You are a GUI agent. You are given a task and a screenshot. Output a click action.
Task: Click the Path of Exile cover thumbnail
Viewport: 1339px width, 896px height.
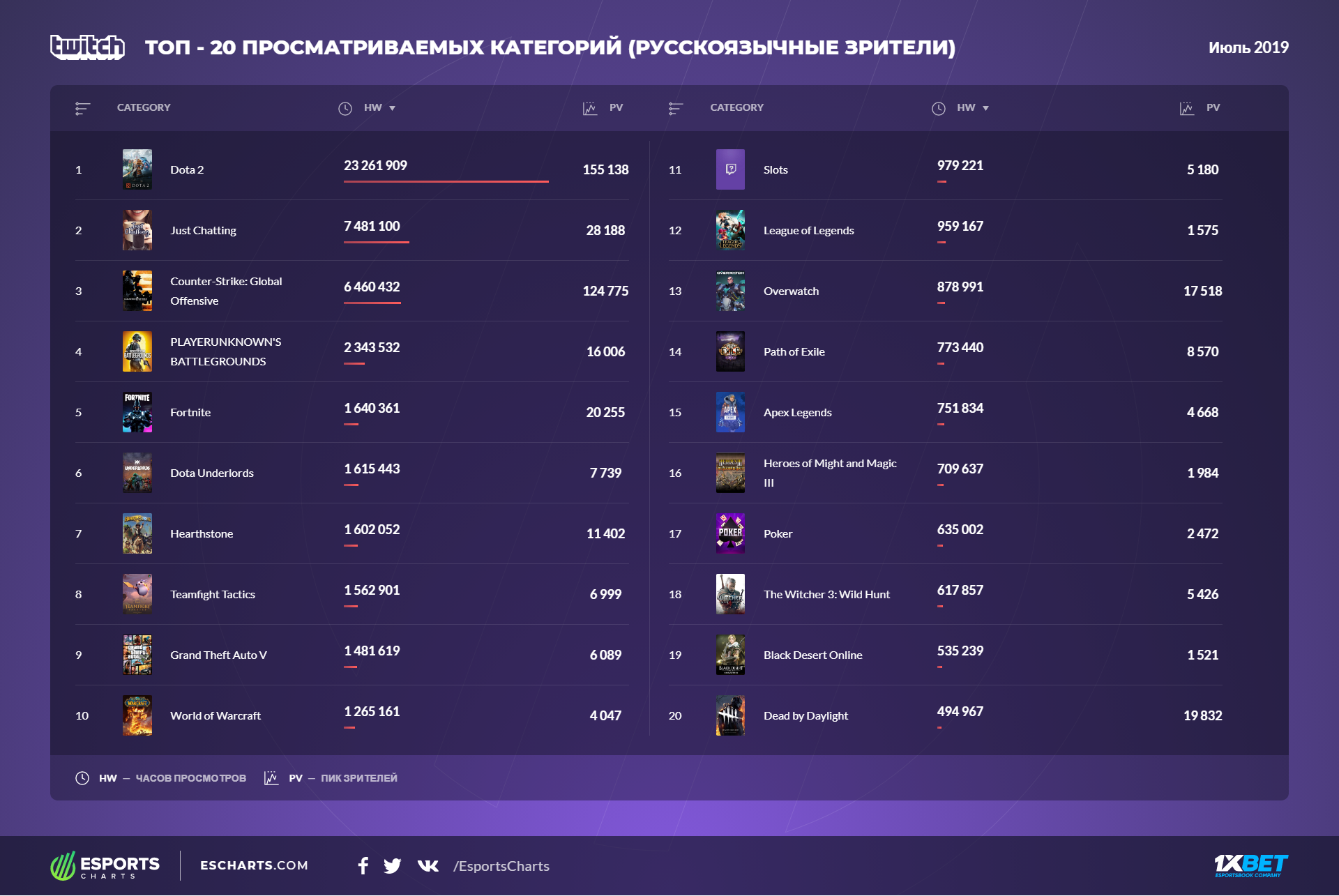tap(730, 351)
